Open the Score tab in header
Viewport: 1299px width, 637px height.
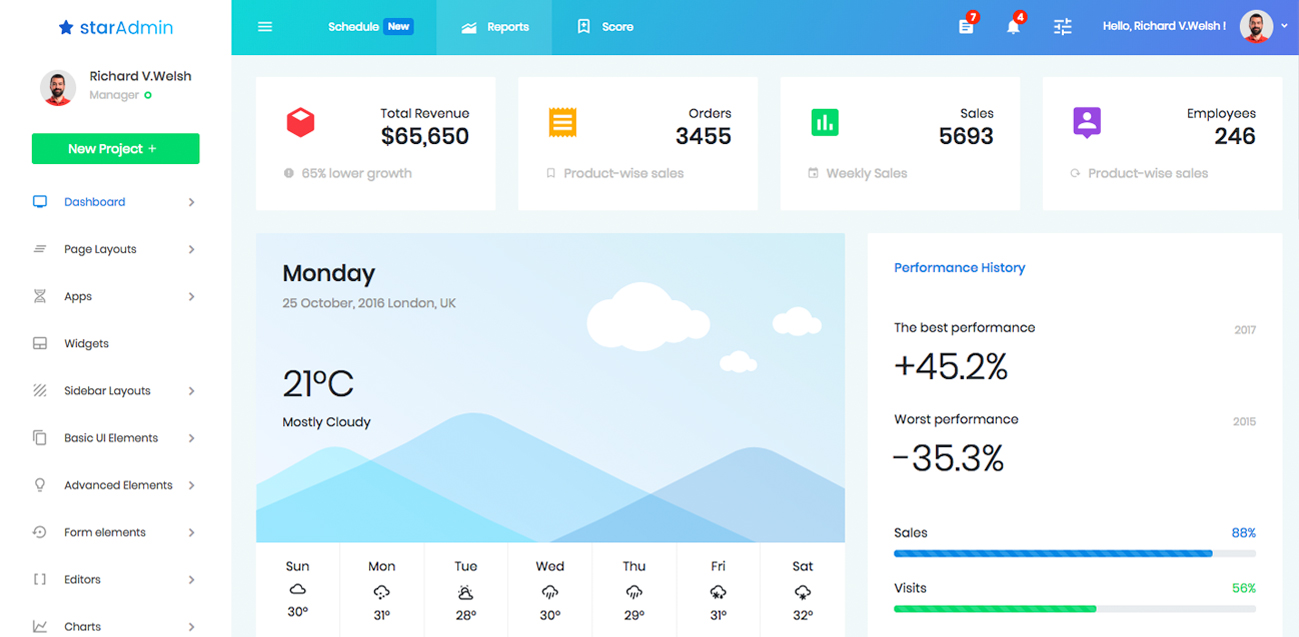pyautogui.click(x=606, y=27)
